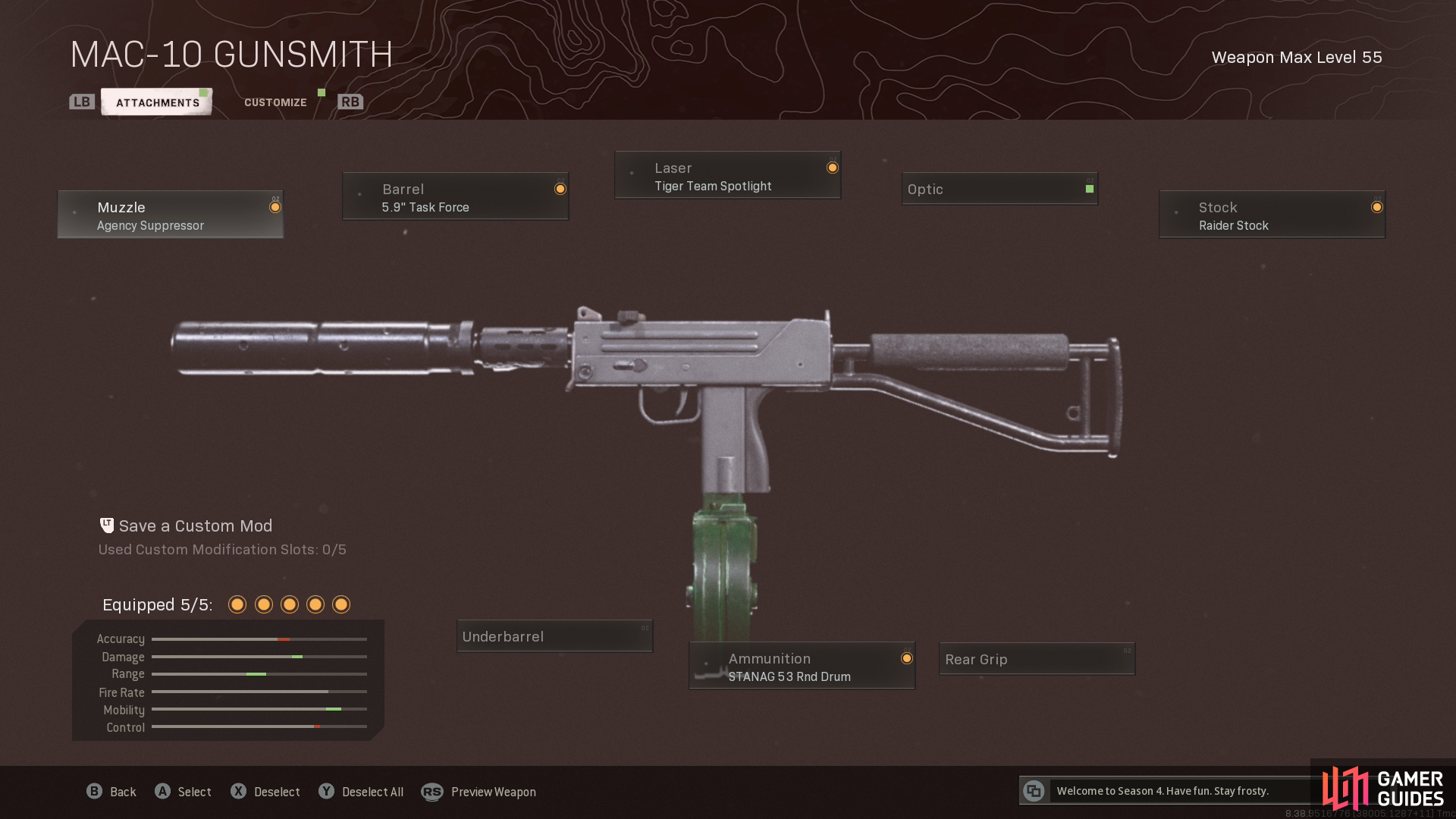This screenshot has width=1456, height=819.
Task: Click the A Select button icon
Action: pos(162,791)
